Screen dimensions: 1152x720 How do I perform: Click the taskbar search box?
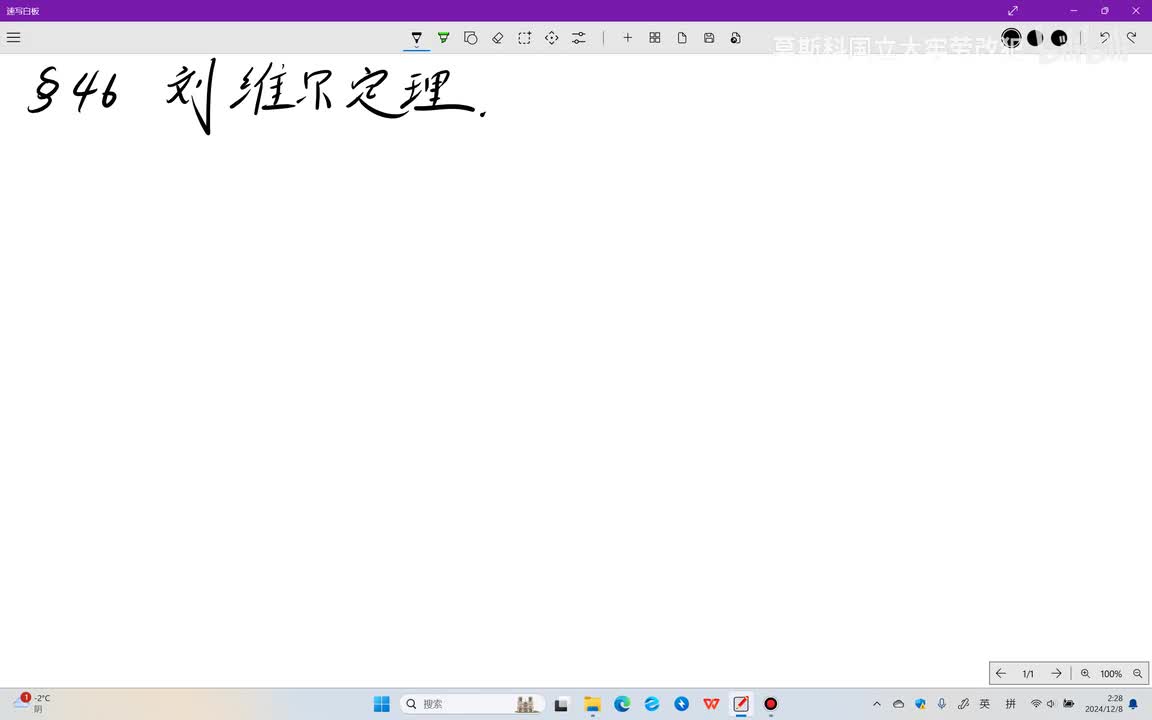coord(472,704)
